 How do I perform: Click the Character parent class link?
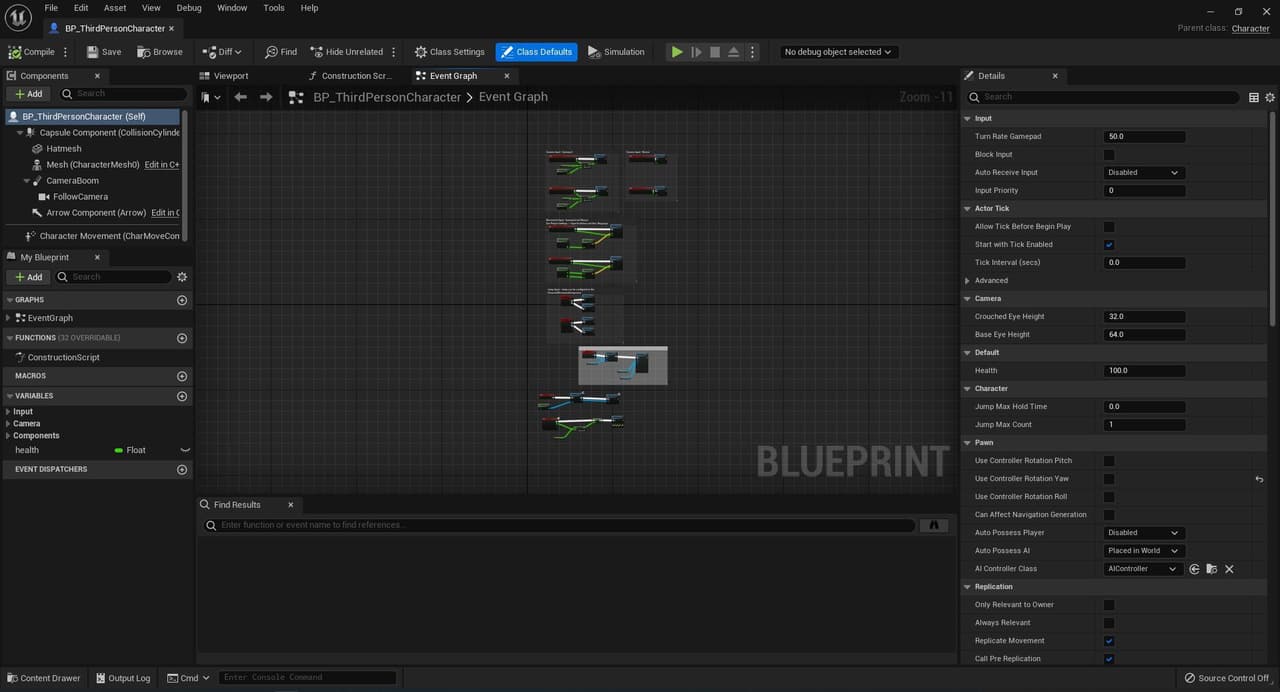click(1250, 29)
